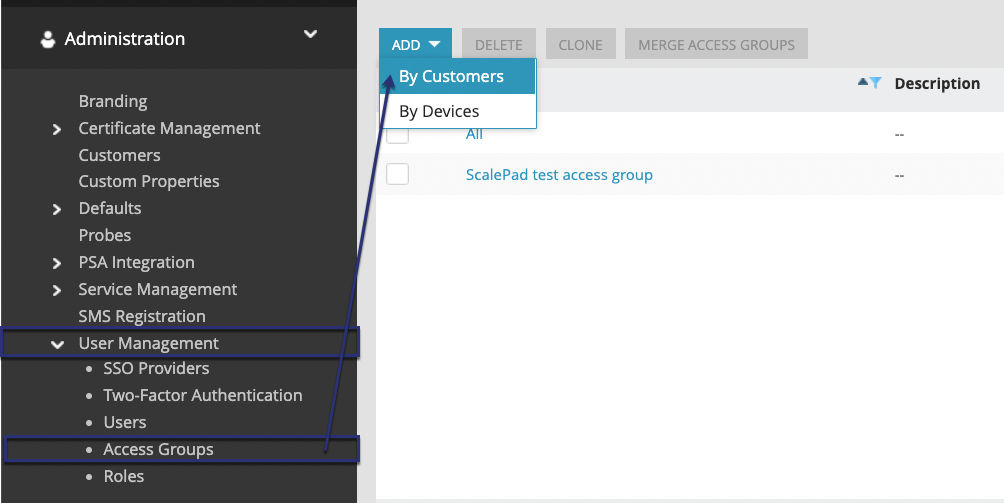Click the ADD dropdown button
The height and width of the screenshot is (503, 1004).
[416, 44]
